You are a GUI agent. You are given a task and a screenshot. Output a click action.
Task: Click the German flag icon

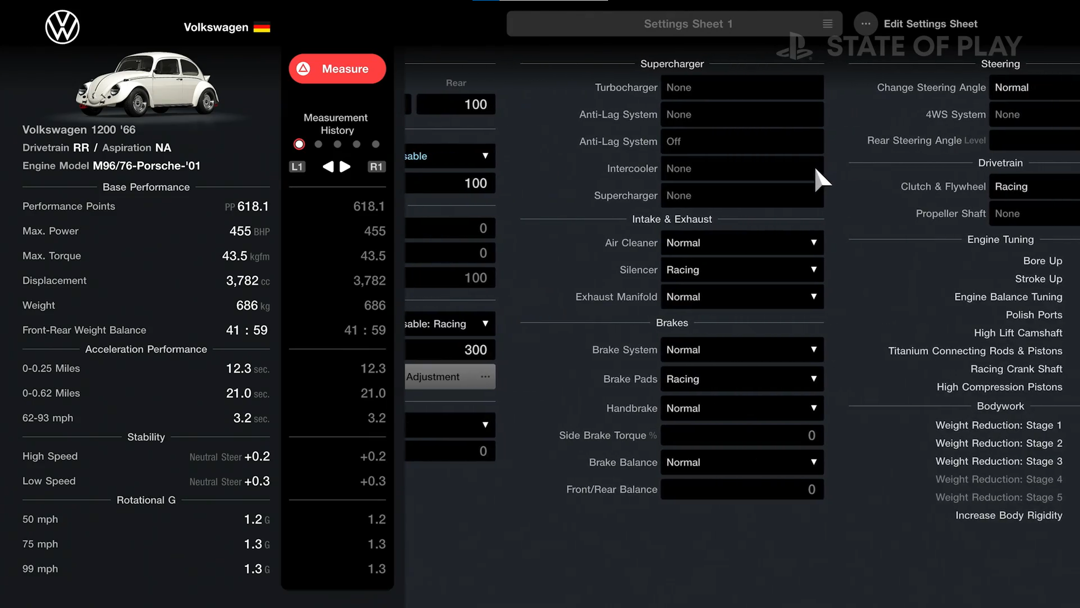(x=262, y=28)
